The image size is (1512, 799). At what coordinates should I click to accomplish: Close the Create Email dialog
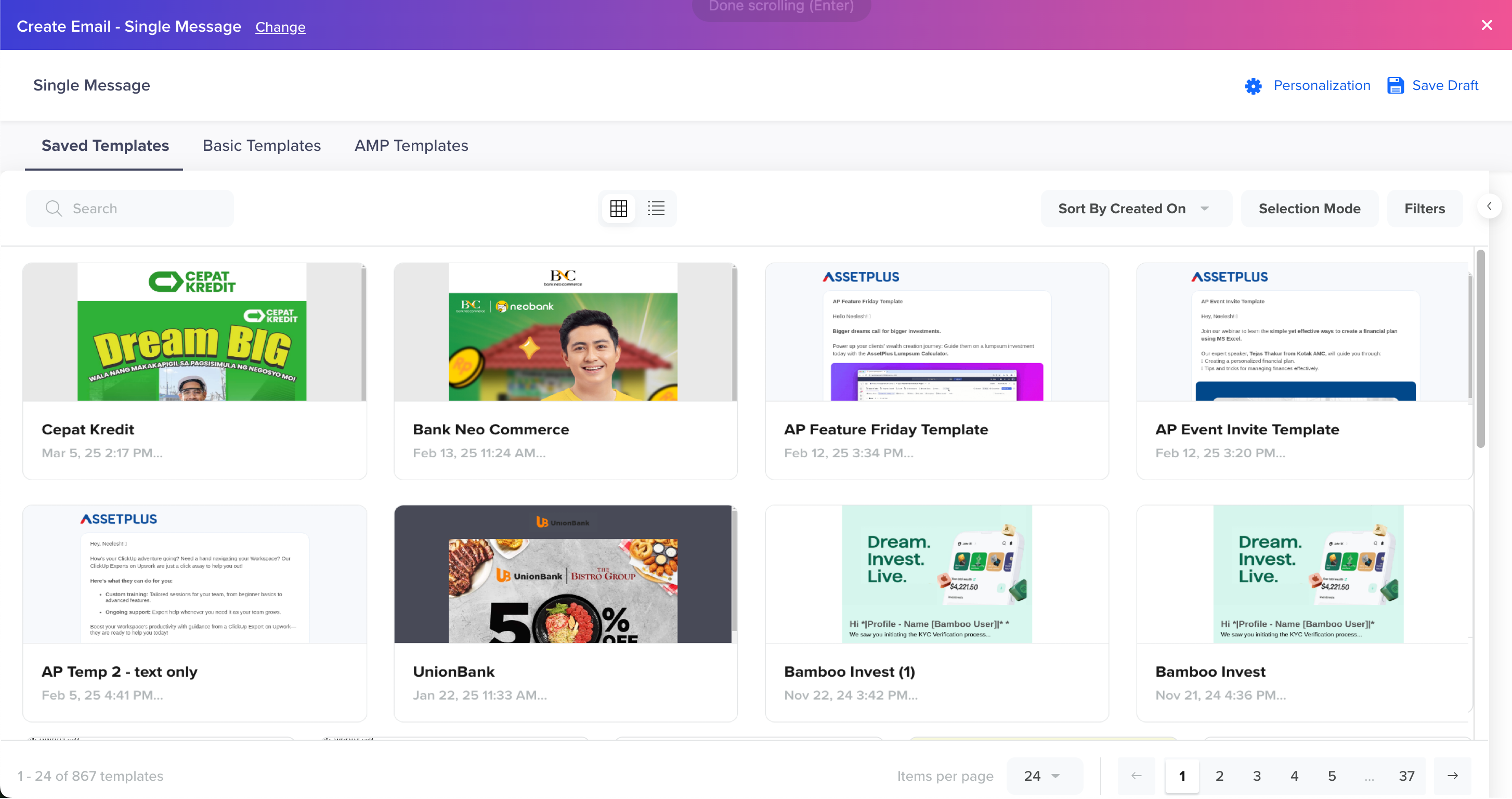point(1486,25)
